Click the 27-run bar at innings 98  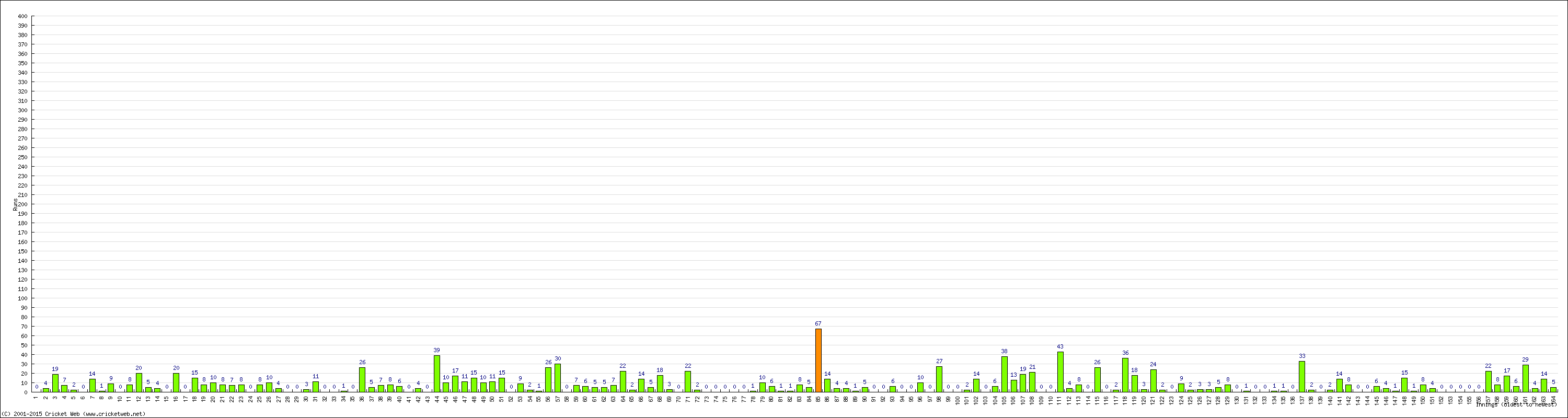[939, 379]
